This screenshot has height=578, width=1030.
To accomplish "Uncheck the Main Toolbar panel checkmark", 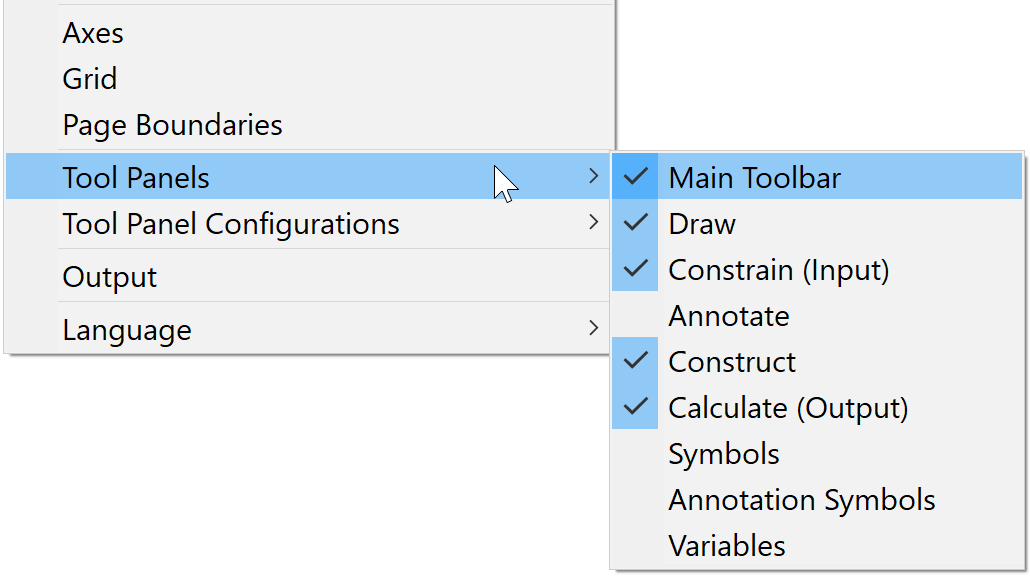I will pos(635,177).
